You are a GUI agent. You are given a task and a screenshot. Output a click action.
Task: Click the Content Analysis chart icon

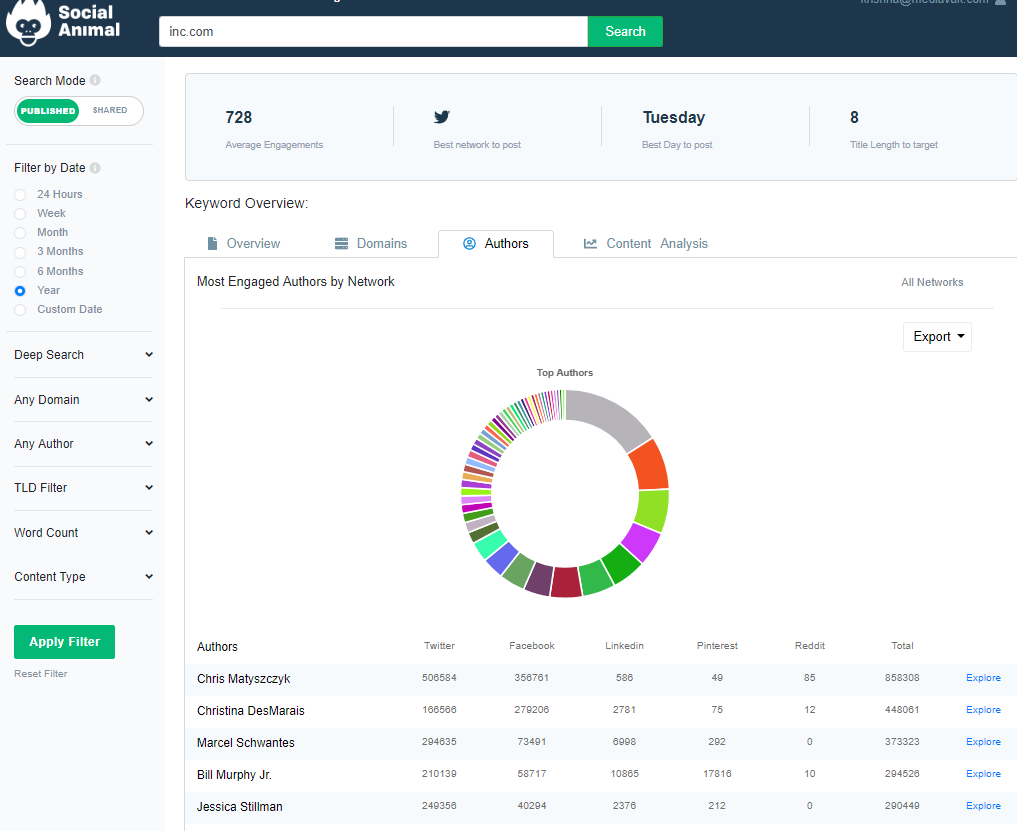(x=590, y=243)
